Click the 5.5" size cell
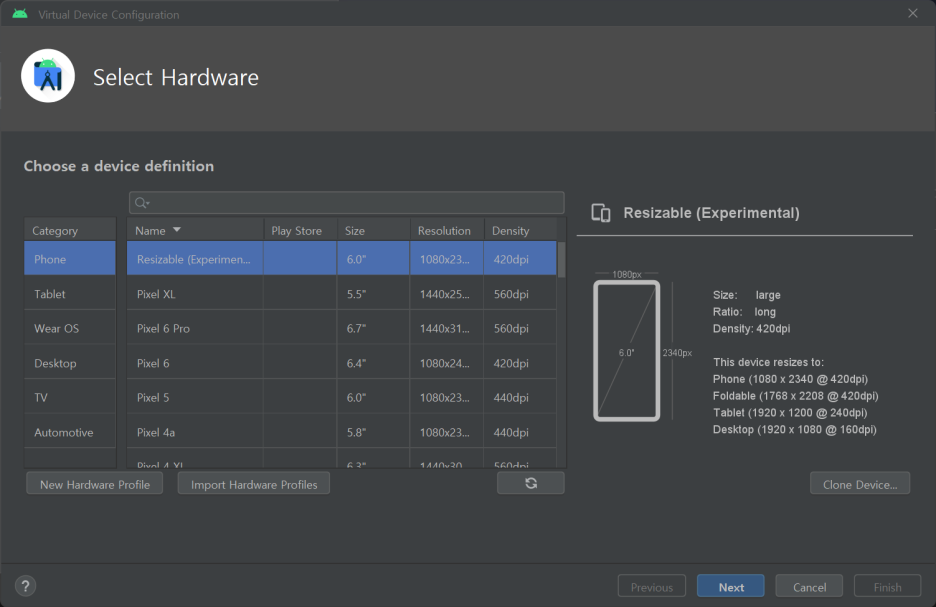The image size is (936, 607). tap(374, 294)
